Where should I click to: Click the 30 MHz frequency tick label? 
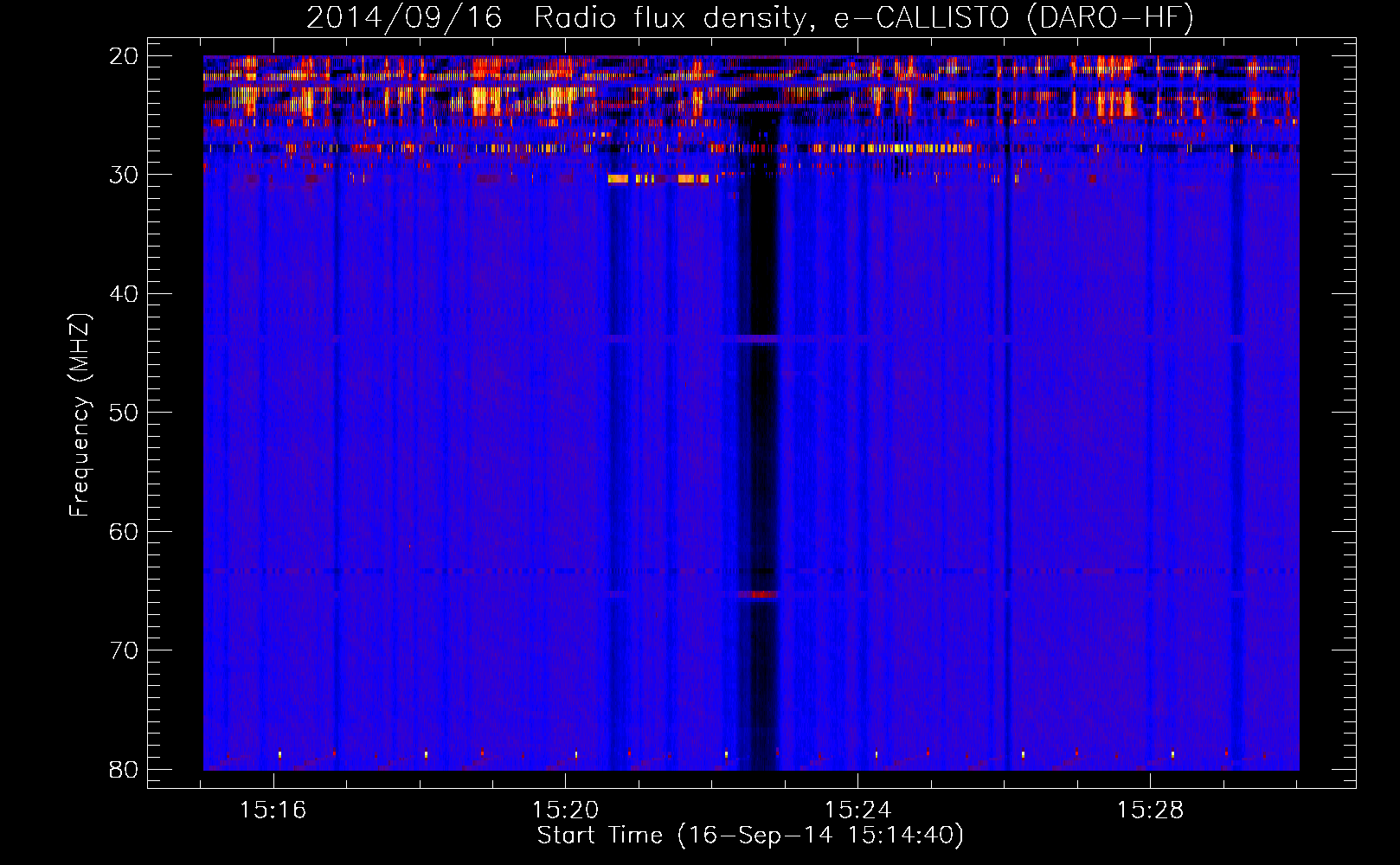point(124,175)
